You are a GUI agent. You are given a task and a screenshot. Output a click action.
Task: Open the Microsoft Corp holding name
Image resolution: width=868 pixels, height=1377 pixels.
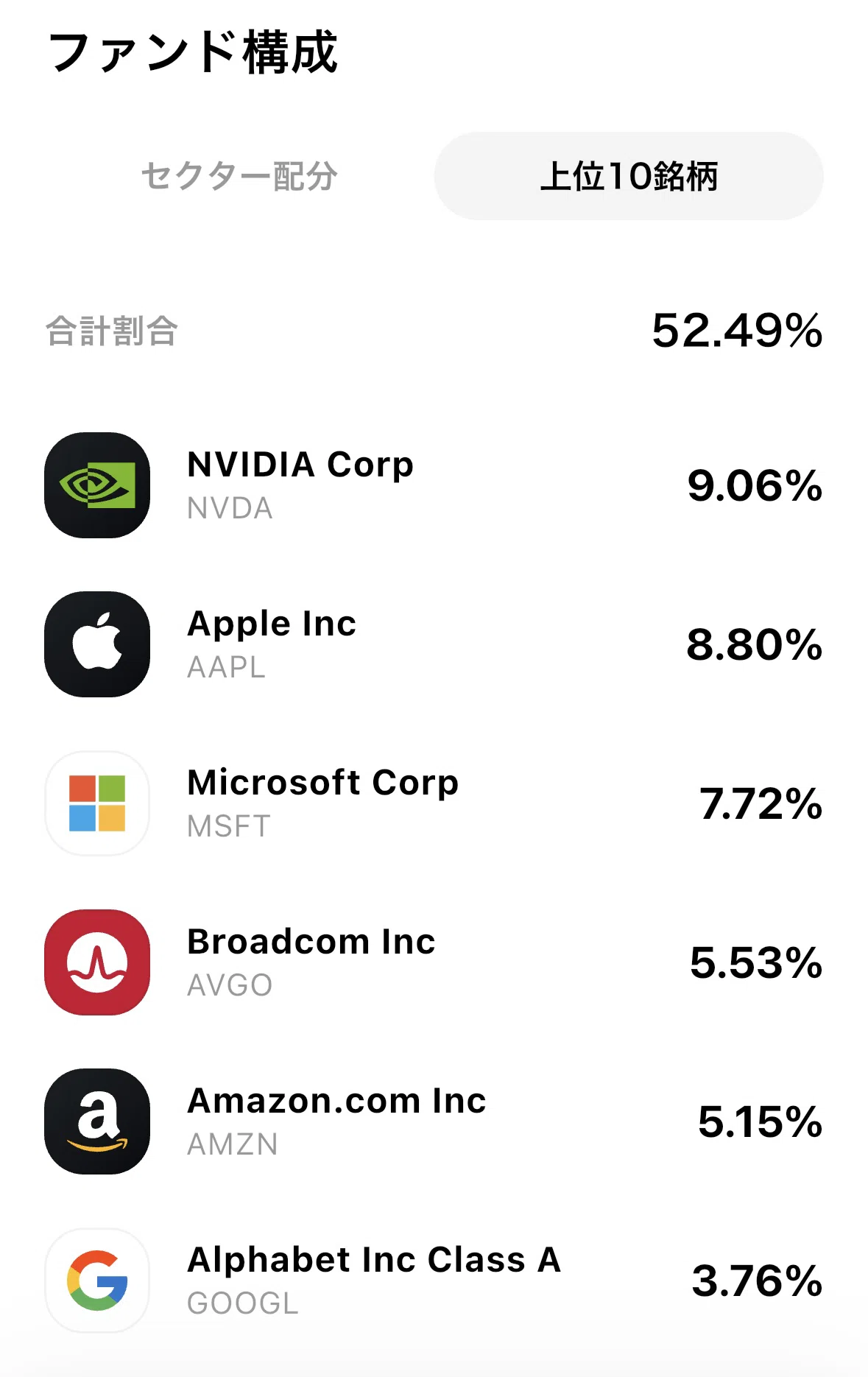click(x=322, y=783)
